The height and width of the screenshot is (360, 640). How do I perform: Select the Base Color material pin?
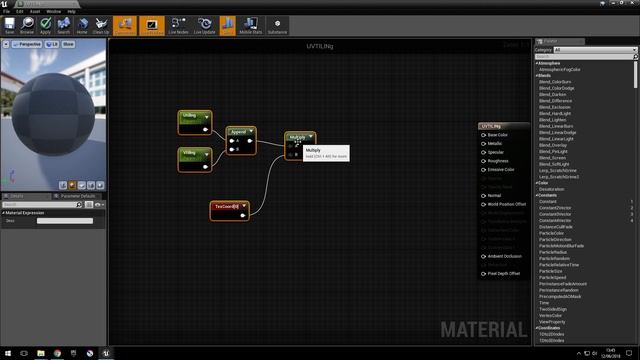click(x=483, y=135)
